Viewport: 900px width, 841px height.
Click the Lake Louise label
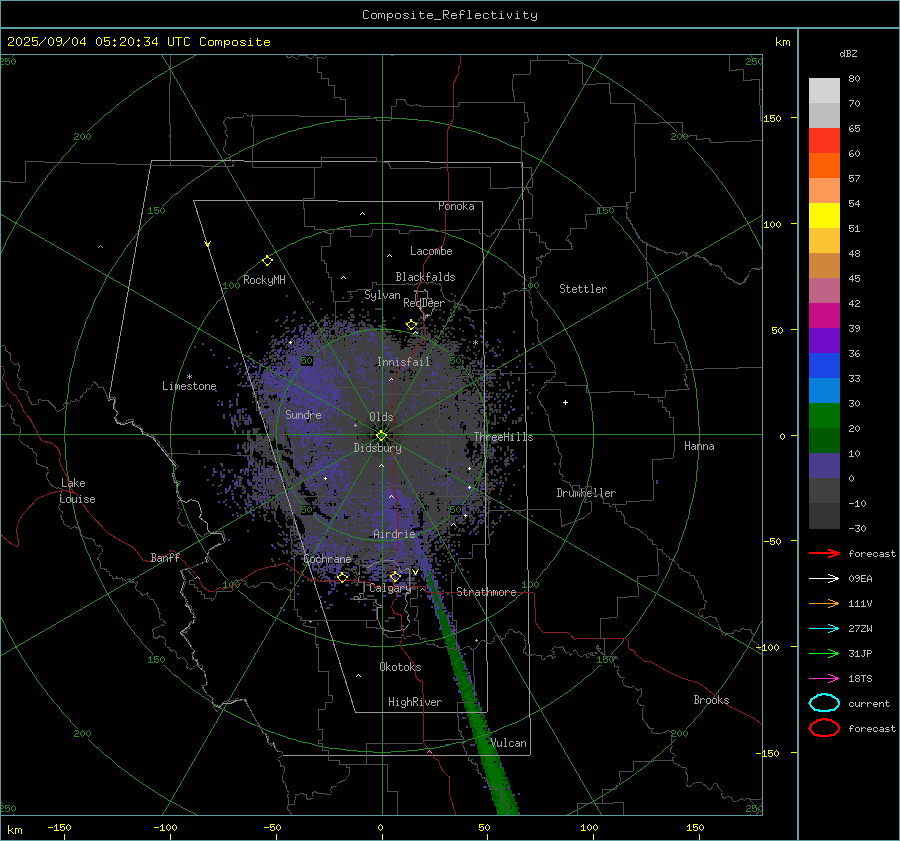(x=77, y=491)
